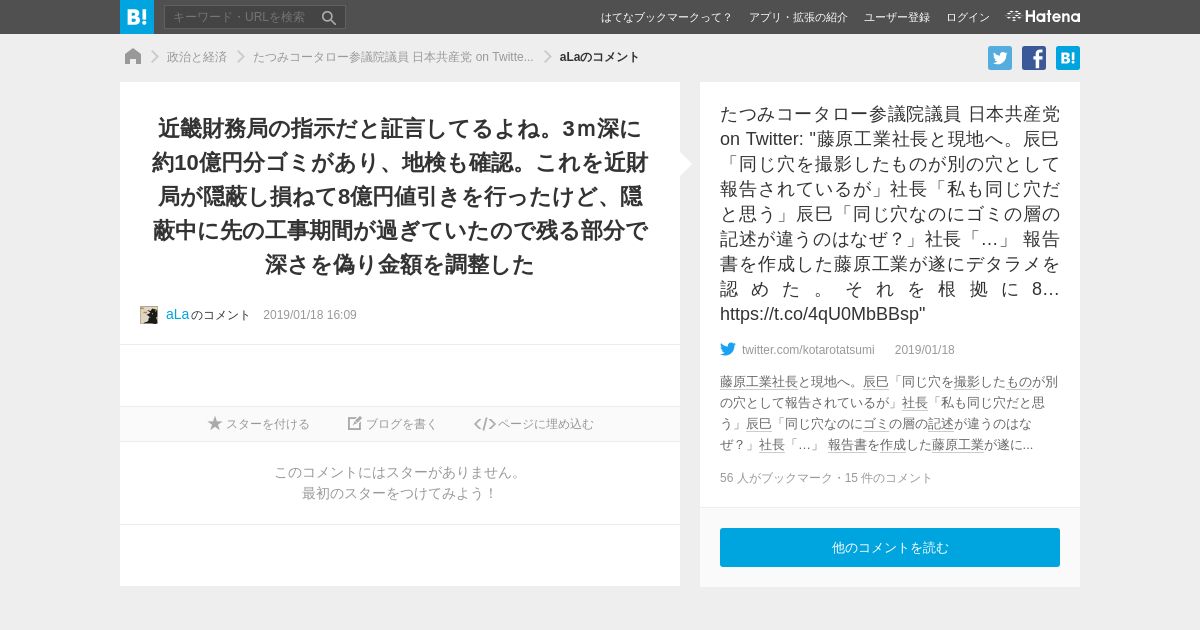
Task: Open 政治と経済 breadcrumb category
Action: pyautogui.click(x=197, y=57)
